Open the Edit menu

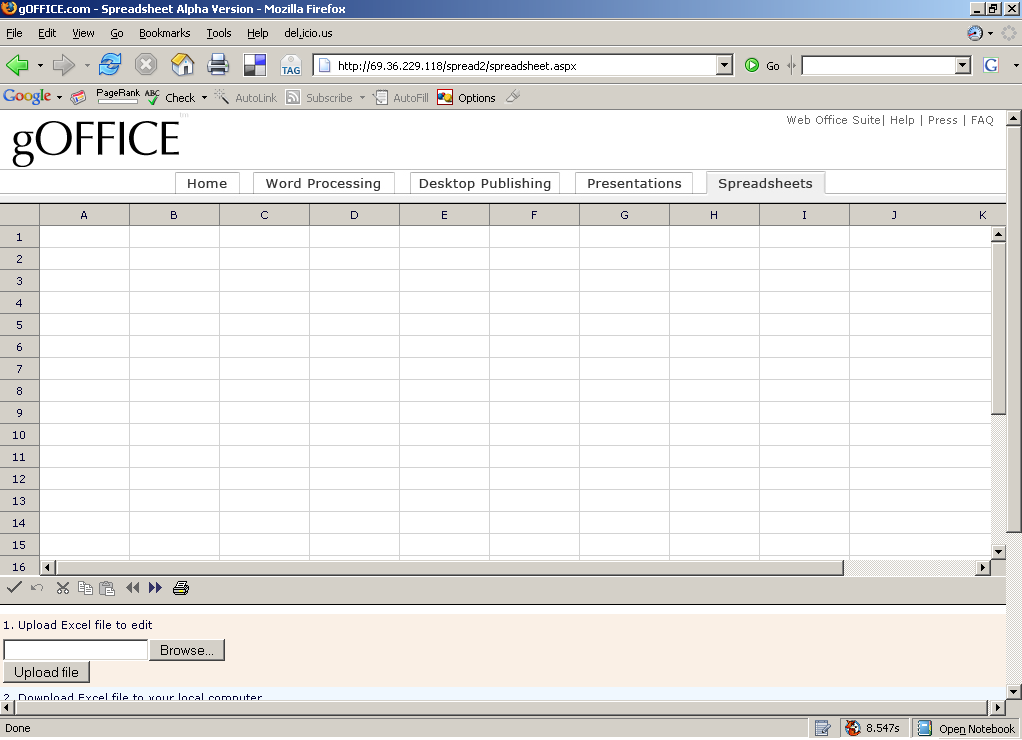pyautogui.click(x=47, y=33)
